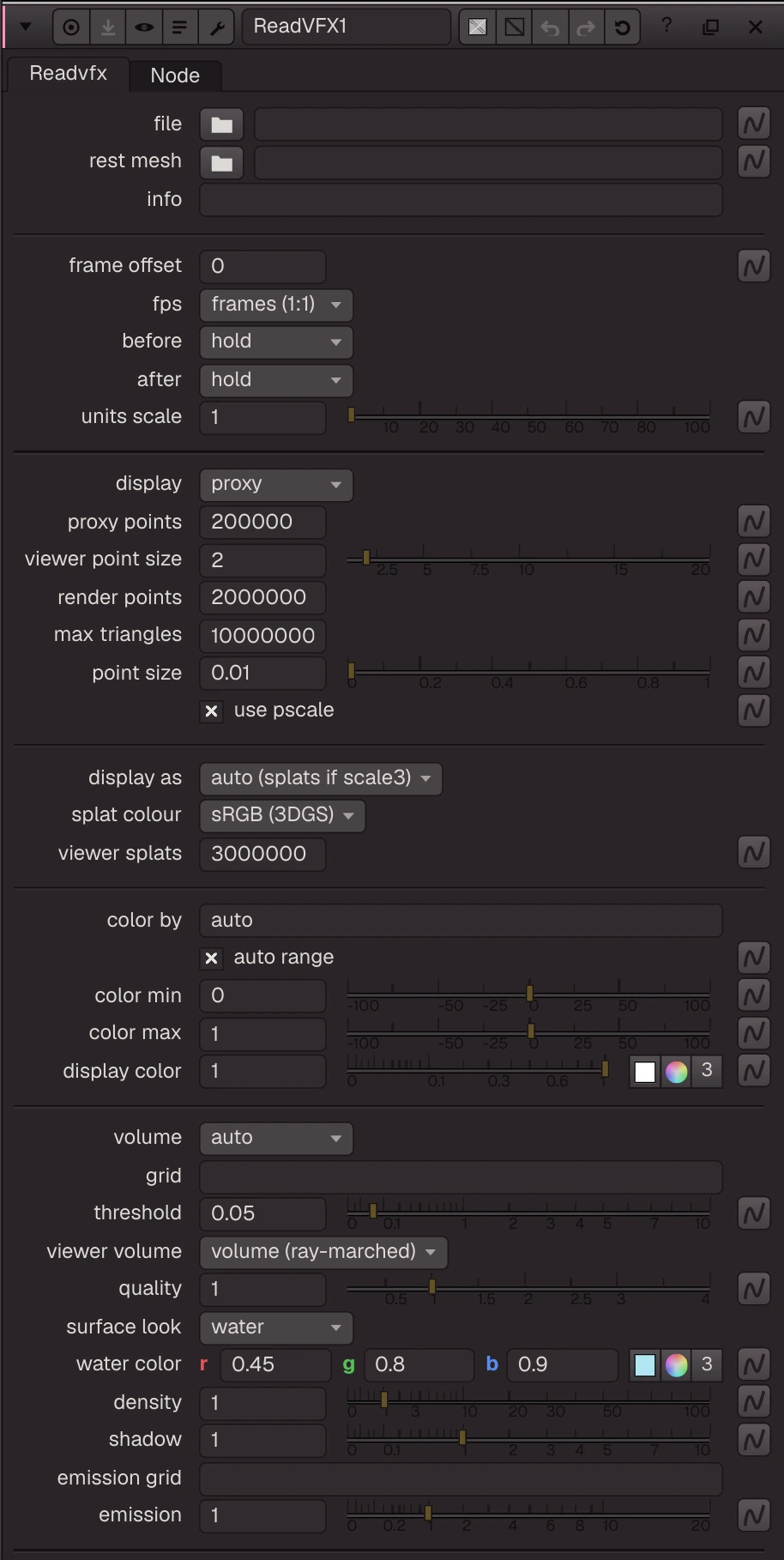
Task: Click the white display color swatch
Action: (x=645, y=1072)
